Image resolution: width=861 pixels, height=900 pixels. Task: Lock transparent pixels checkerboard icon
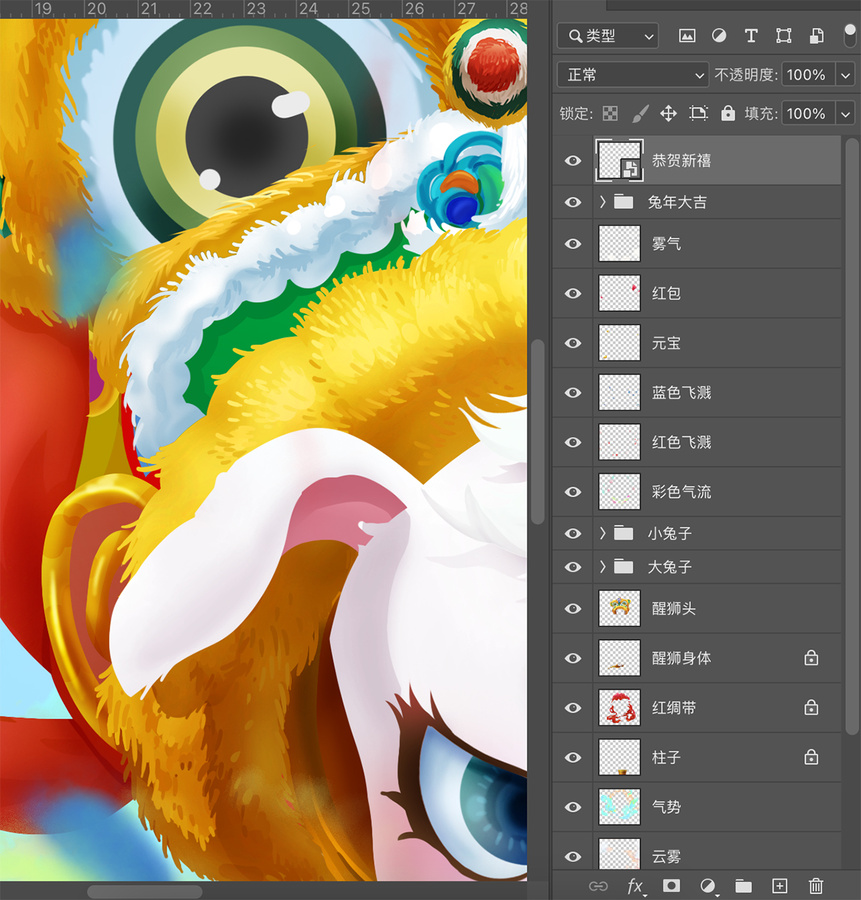[610, 114]
